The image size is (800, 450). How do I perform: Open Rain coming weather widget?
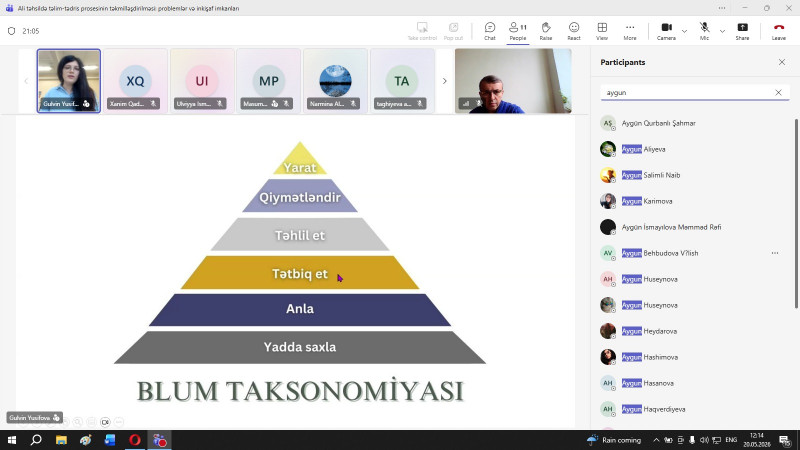[614, 440]
